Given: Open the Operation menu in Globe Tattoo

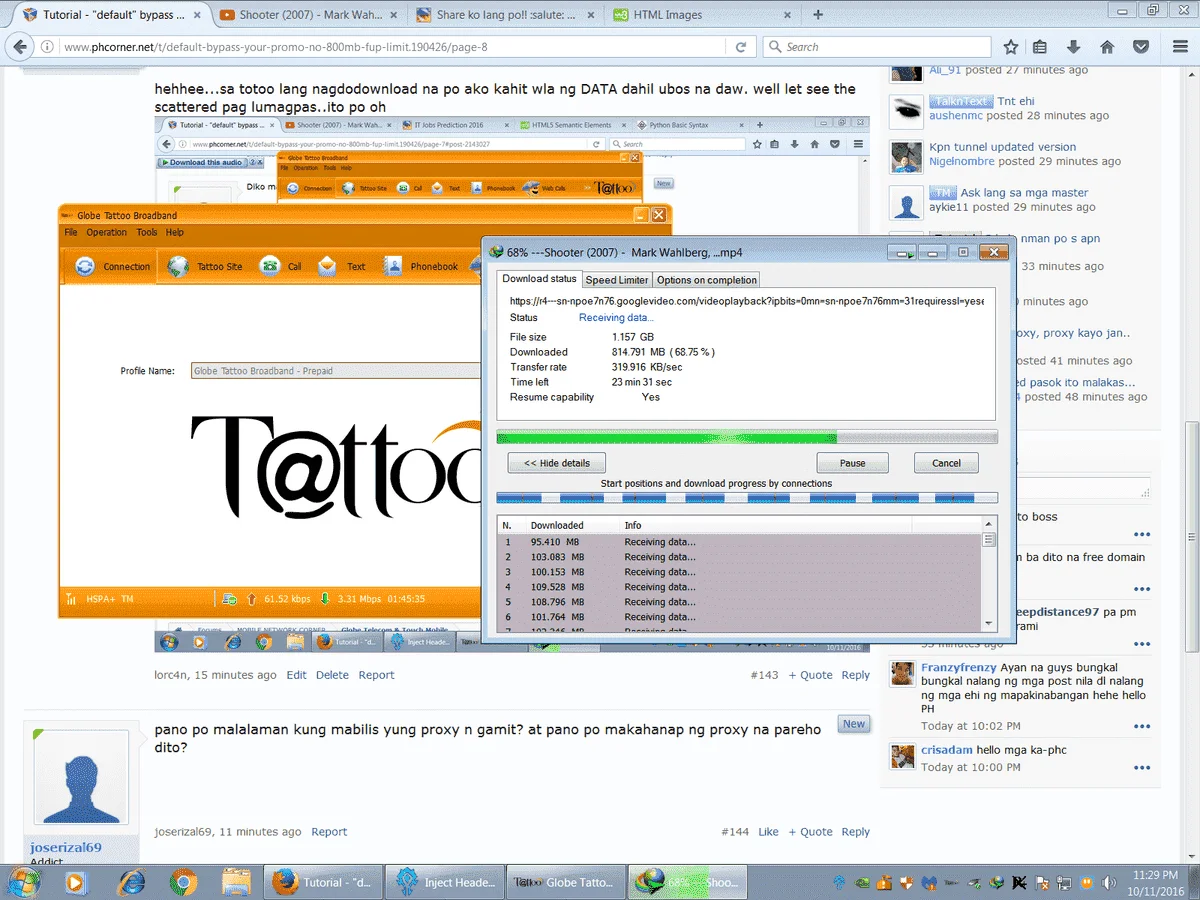Looking at the screenshot, I should point(106,232).
